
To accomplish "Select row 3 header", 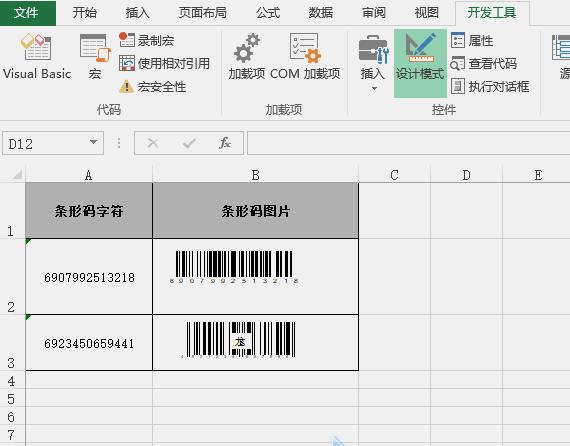I will coord(12,343).
